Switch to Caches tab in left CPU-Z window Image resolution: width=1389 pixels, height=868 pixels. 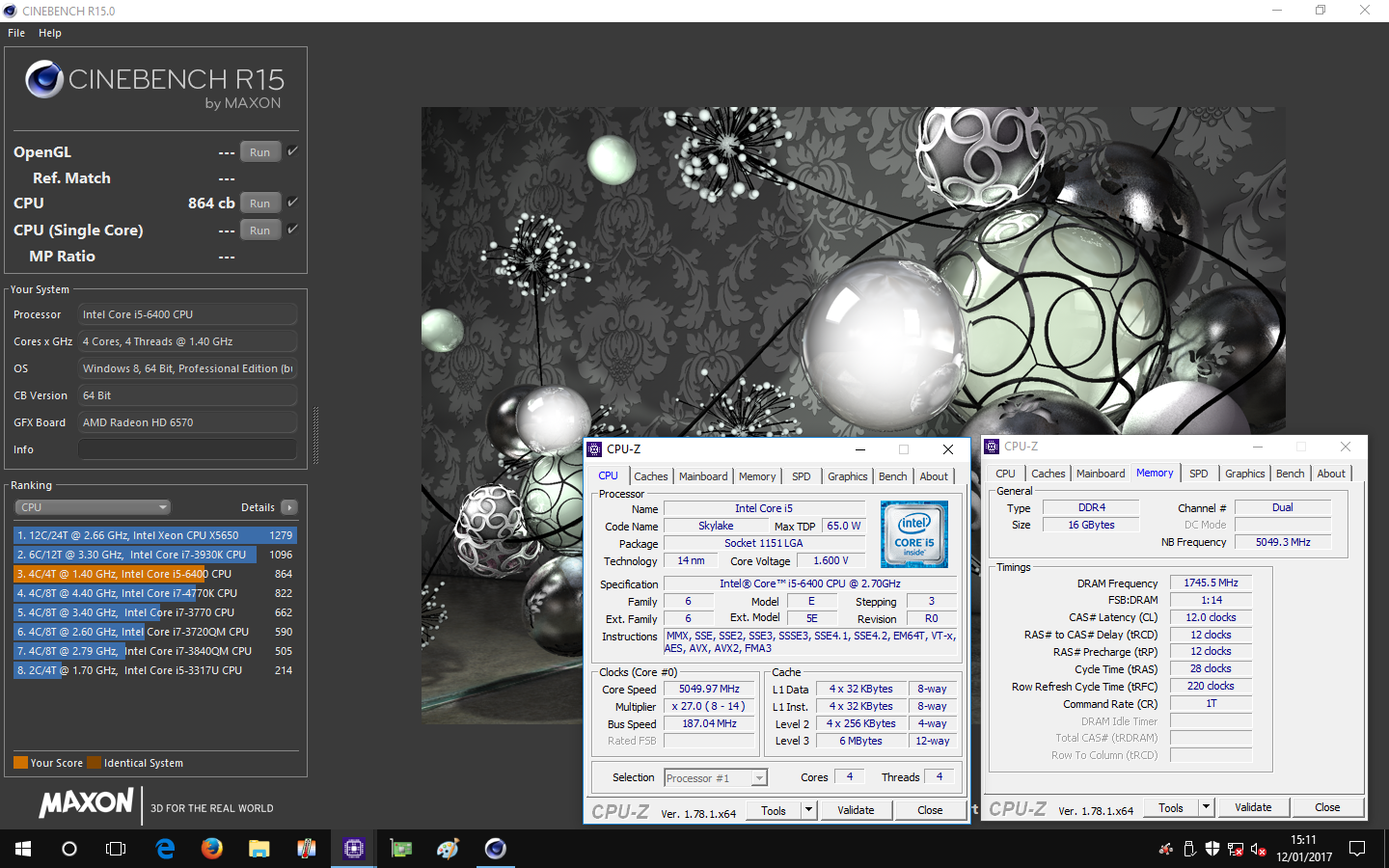pyautogui.click(x=651, y=476)
